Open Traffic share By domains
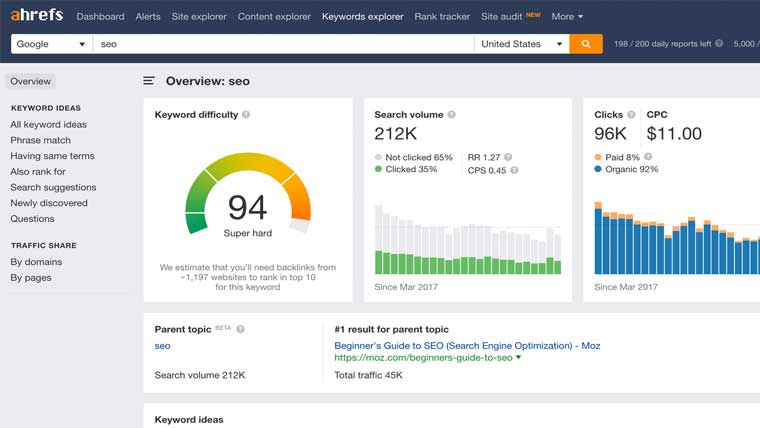Screen dimensions: 760x428 [36, 262]
